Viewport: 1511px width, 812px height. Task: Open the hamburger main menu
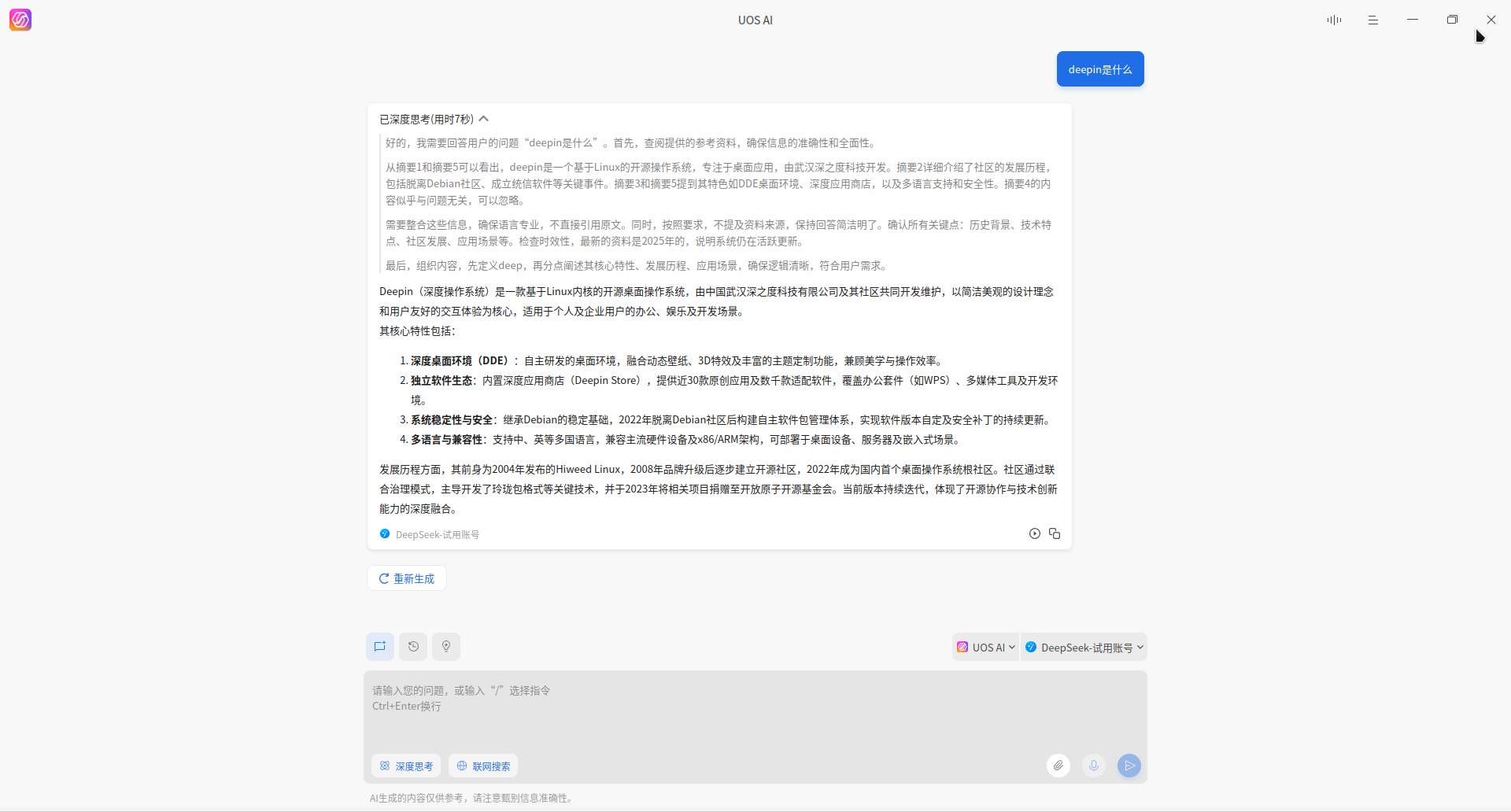pos(1373,20)
